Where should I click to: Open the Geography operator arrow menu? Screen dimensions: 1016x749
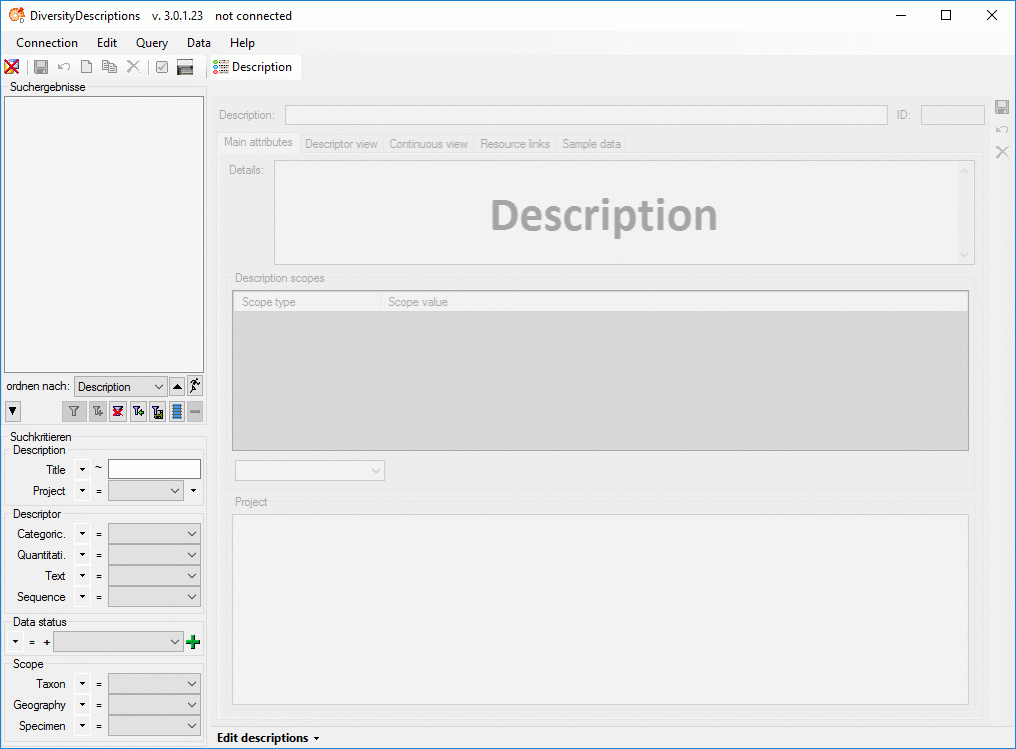[82, 705]
